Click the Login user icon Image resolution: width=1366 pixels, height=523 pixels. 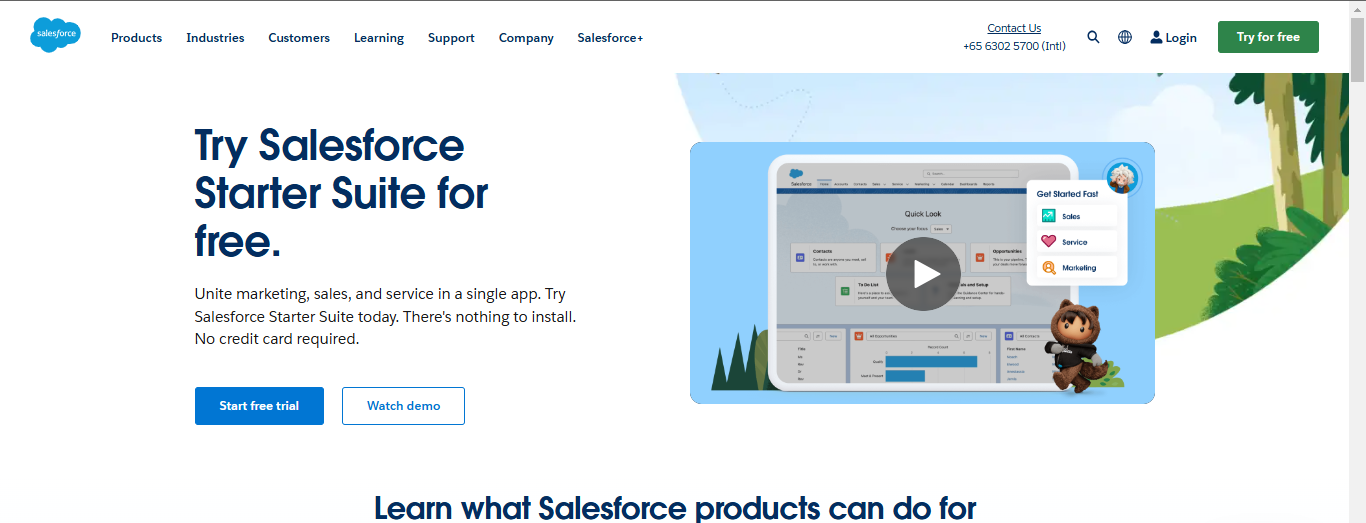1157,37
